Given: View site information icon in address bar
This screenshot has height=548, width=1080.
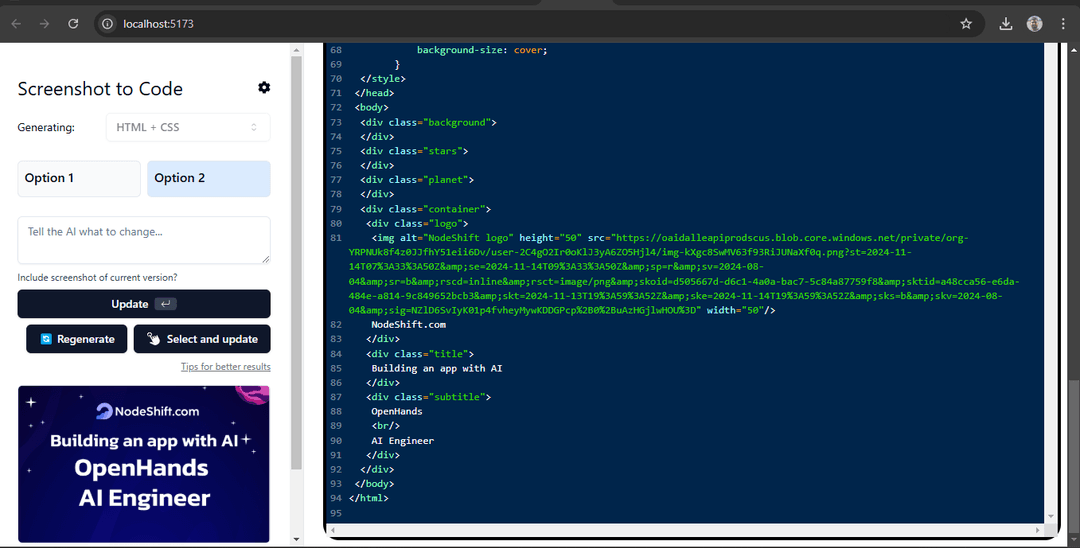Looking at the screenshot, I should coord(107,23).
